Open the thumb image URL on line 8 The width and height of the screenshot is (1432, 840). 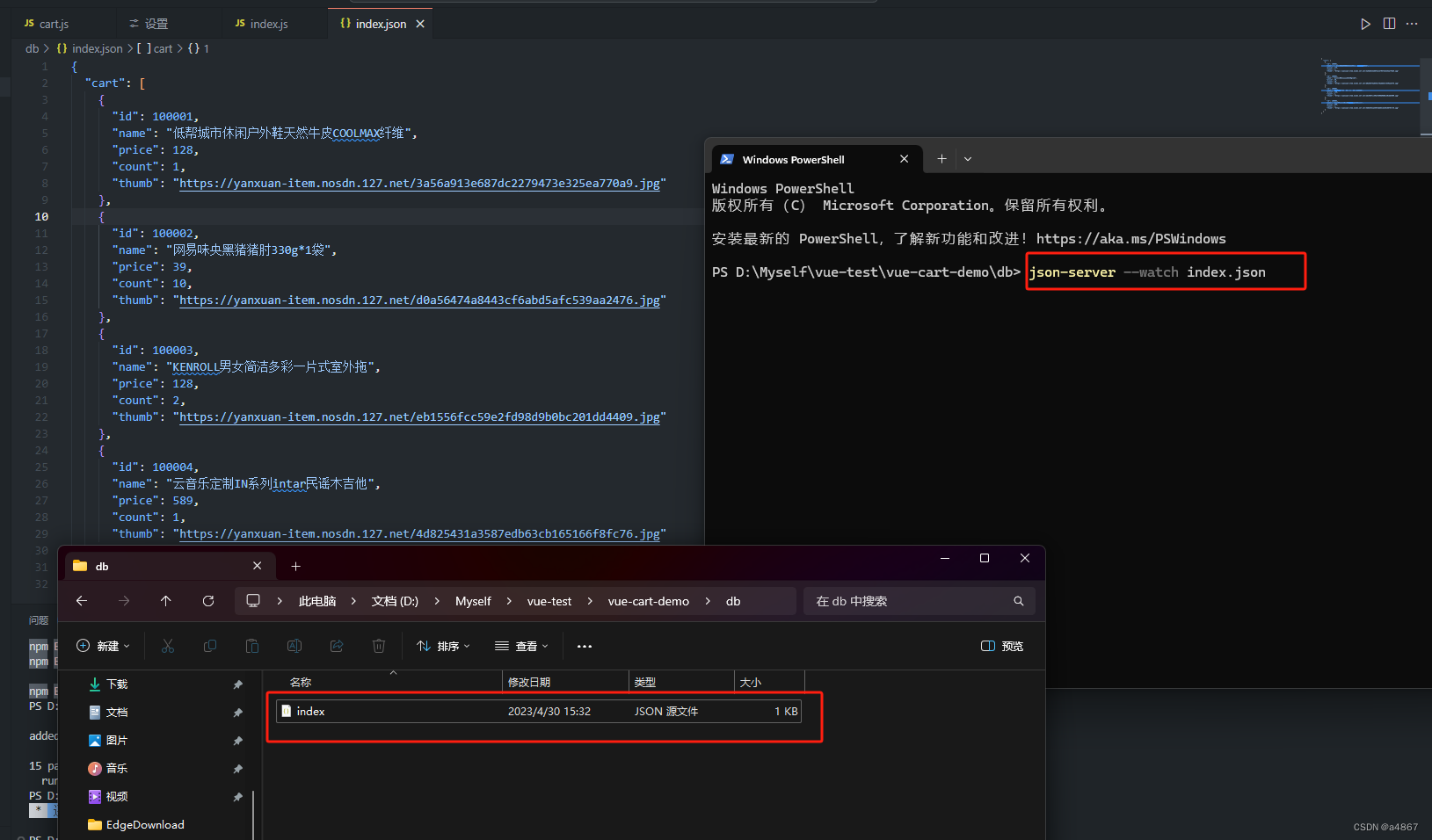pos(419,183)
